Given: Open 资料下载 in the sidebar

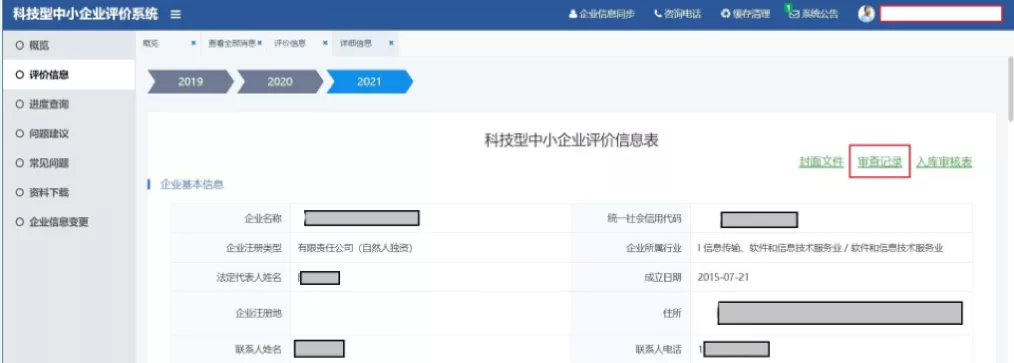Looking at the screenshot, I should (49, 192).
